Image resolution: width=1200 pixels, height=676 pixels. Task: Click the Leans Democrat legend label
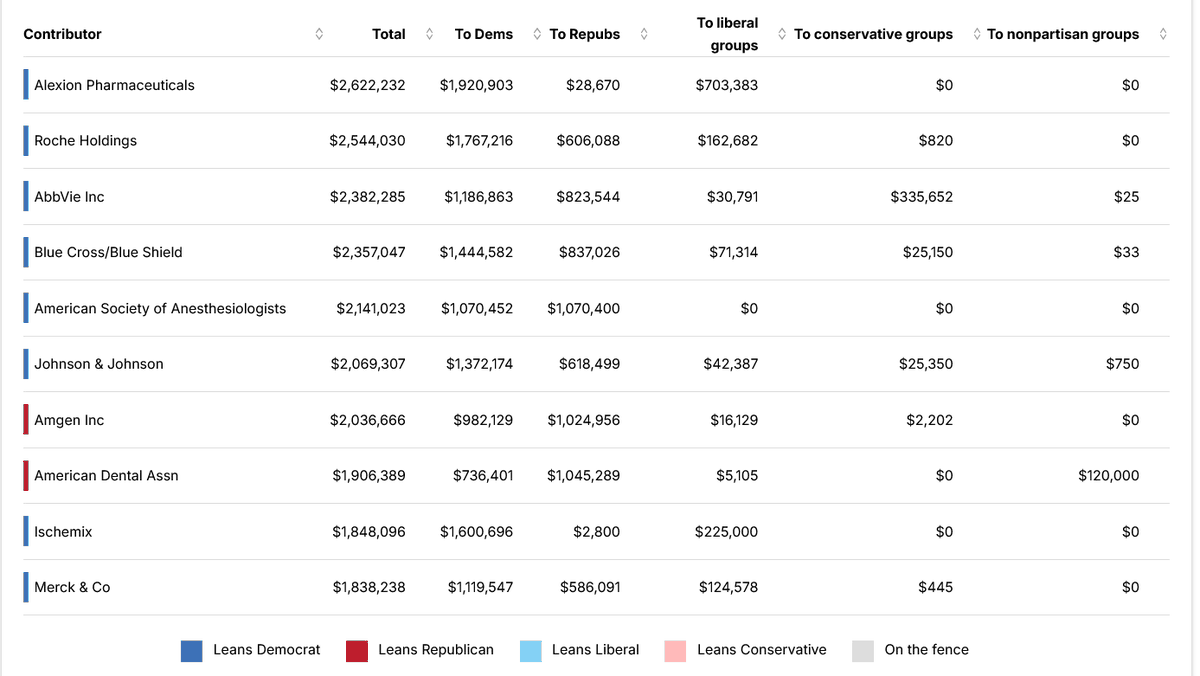coord(267,650)
